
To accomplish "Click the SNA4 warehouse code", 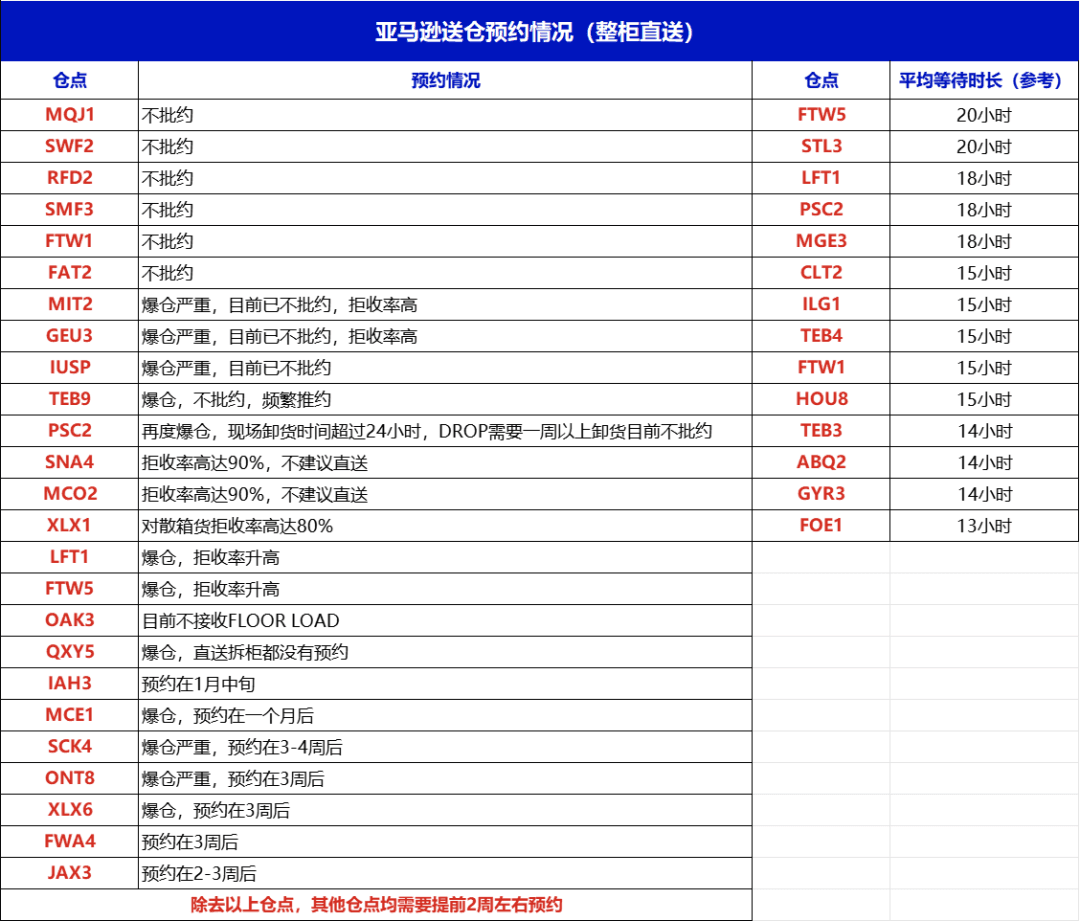I will click(x=69, y=463).
